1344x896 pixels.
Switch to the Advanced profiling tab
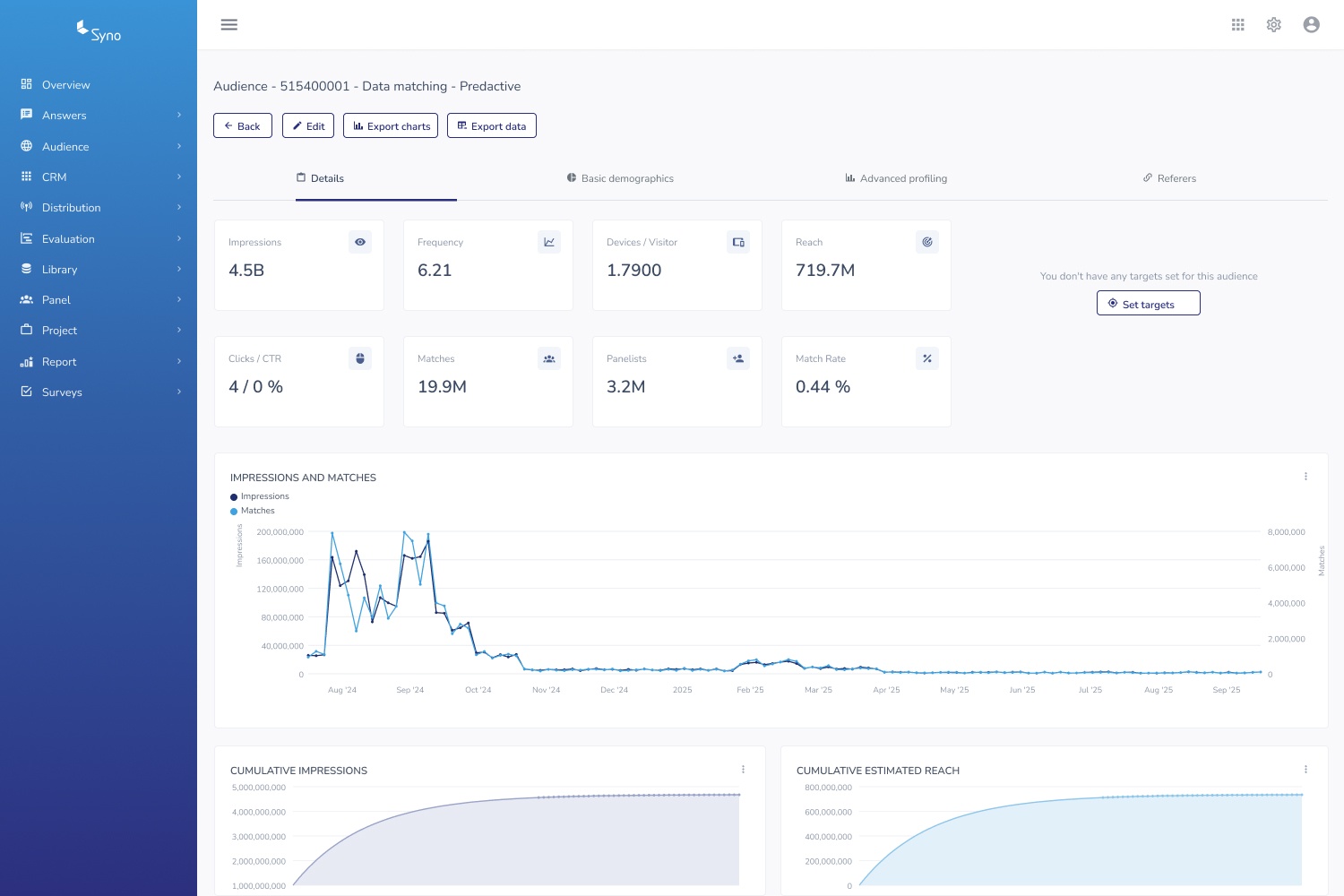click(896, 178)
